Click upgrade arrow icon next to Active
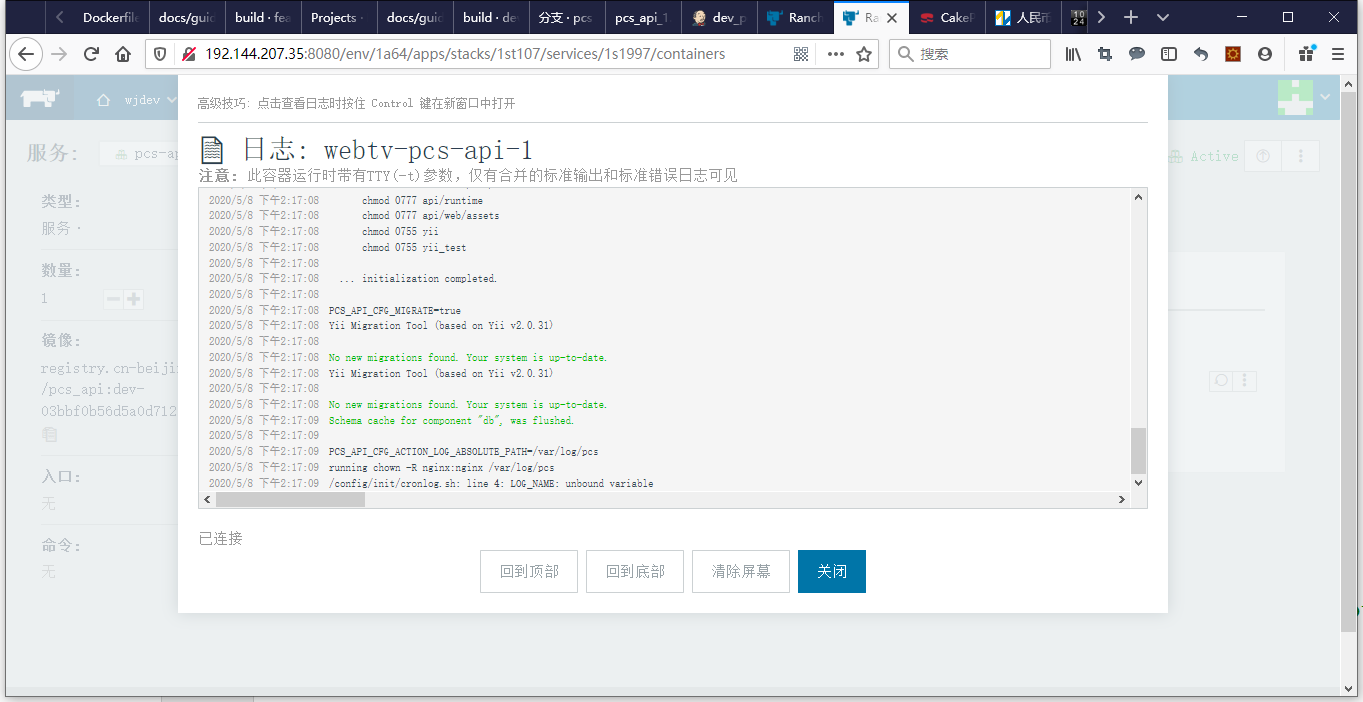1363x702 pixels. 1263,156
